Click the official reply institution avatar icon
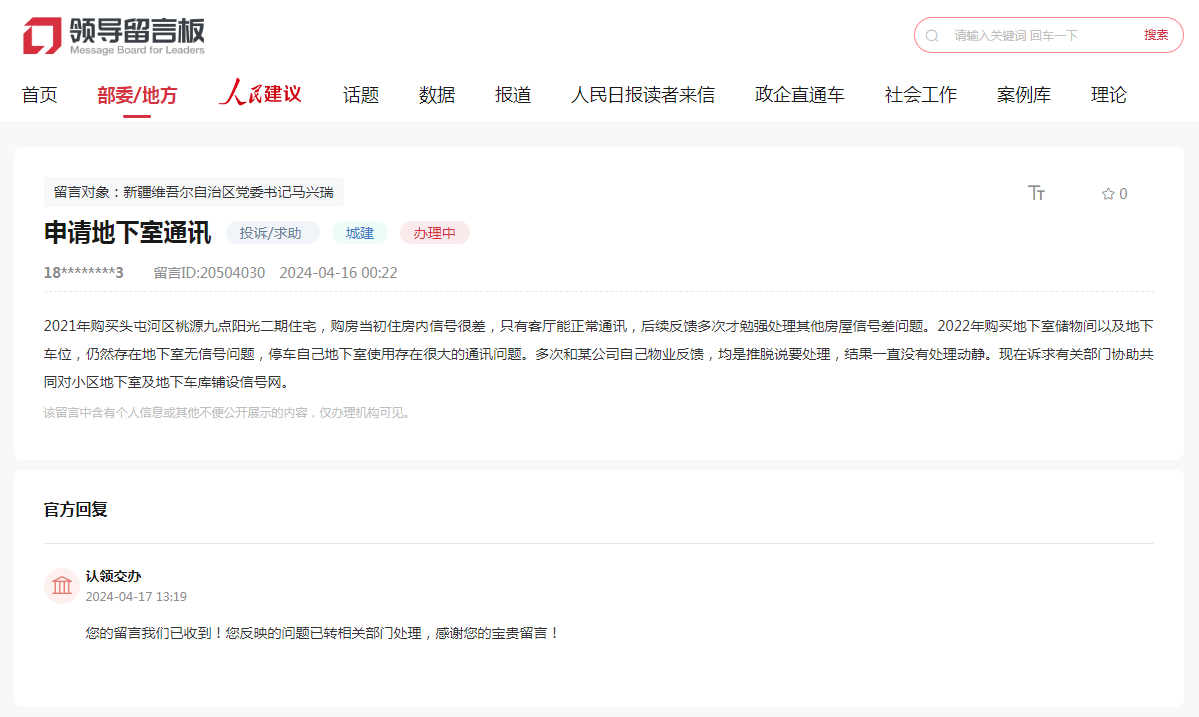This screenshot has height=717, width=1199. click(x=62, y=586)
